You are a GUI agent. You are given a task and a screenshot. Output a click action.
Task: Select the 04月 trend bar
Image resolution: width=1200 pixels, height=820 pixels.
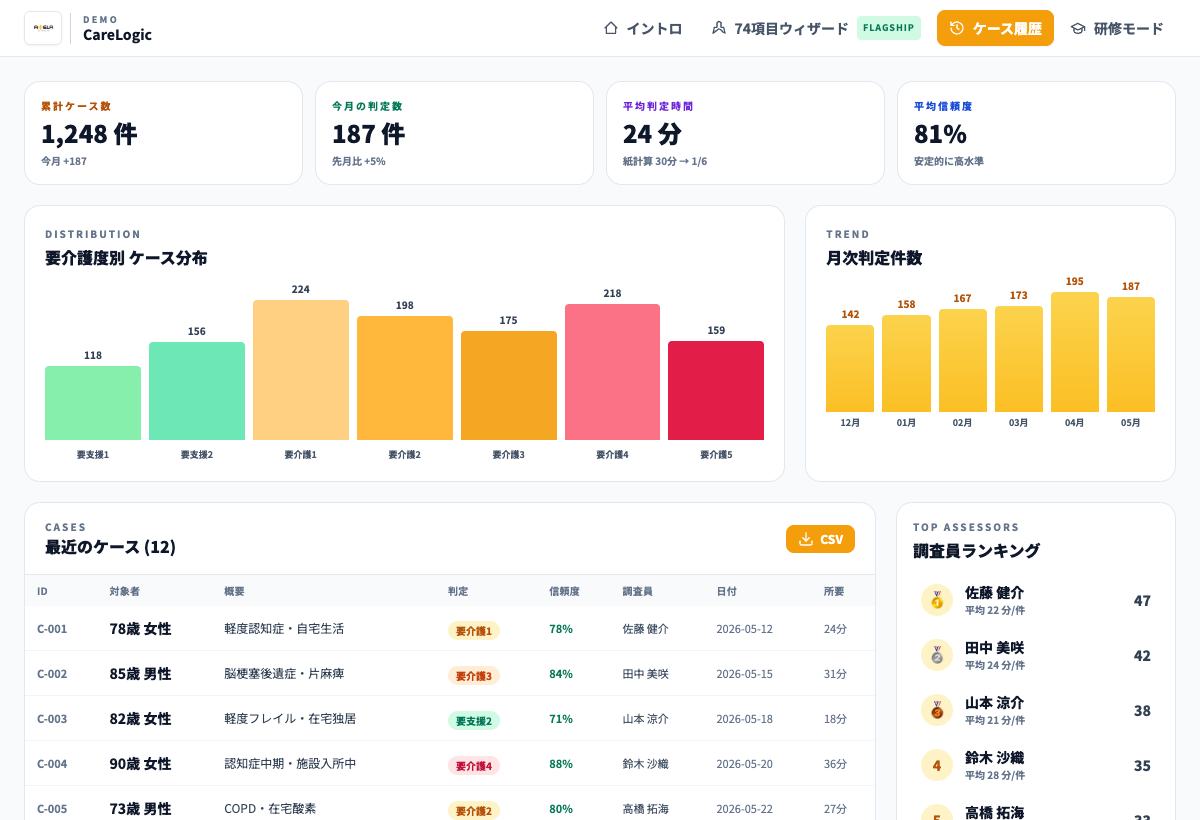1075,352
